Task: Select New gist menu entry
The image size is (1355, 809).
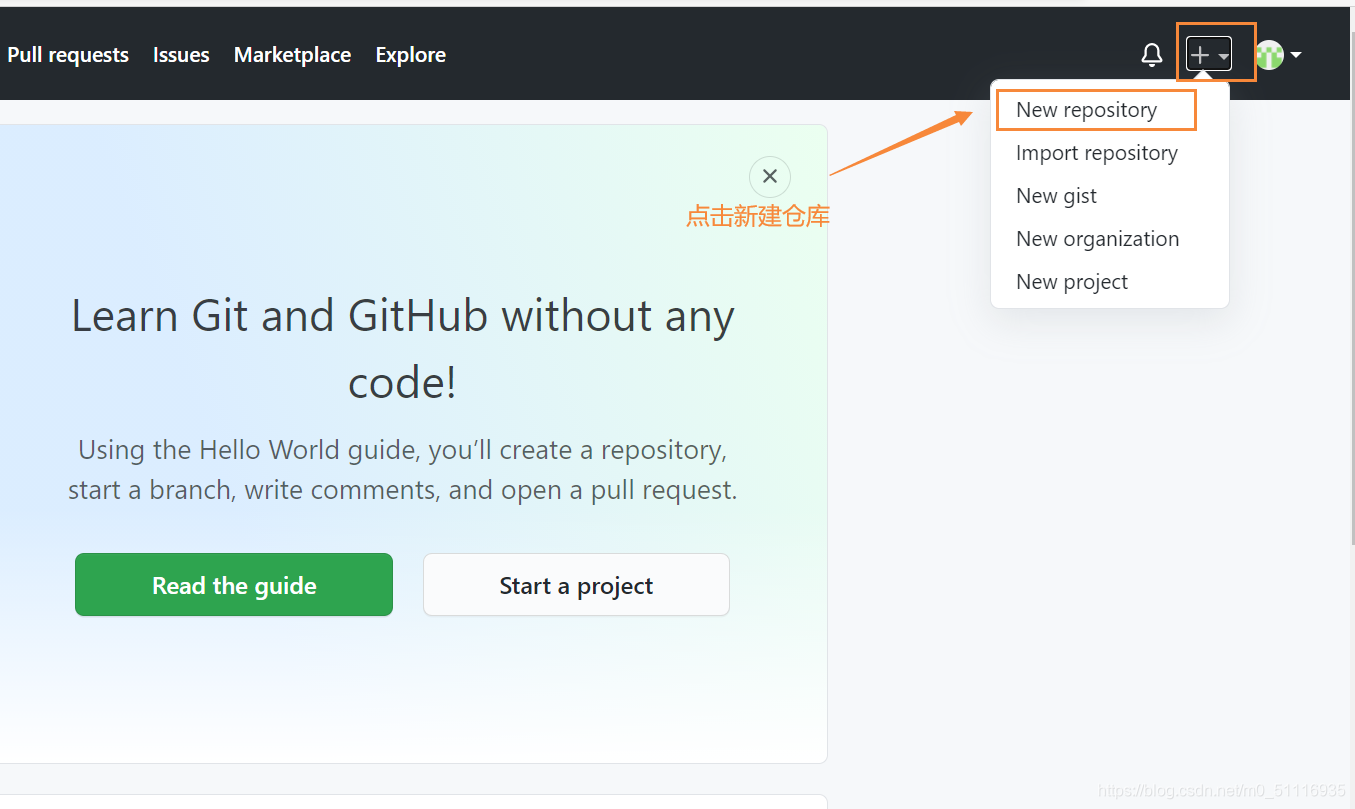Action: pyautogui.click(x=1056, y=196)
